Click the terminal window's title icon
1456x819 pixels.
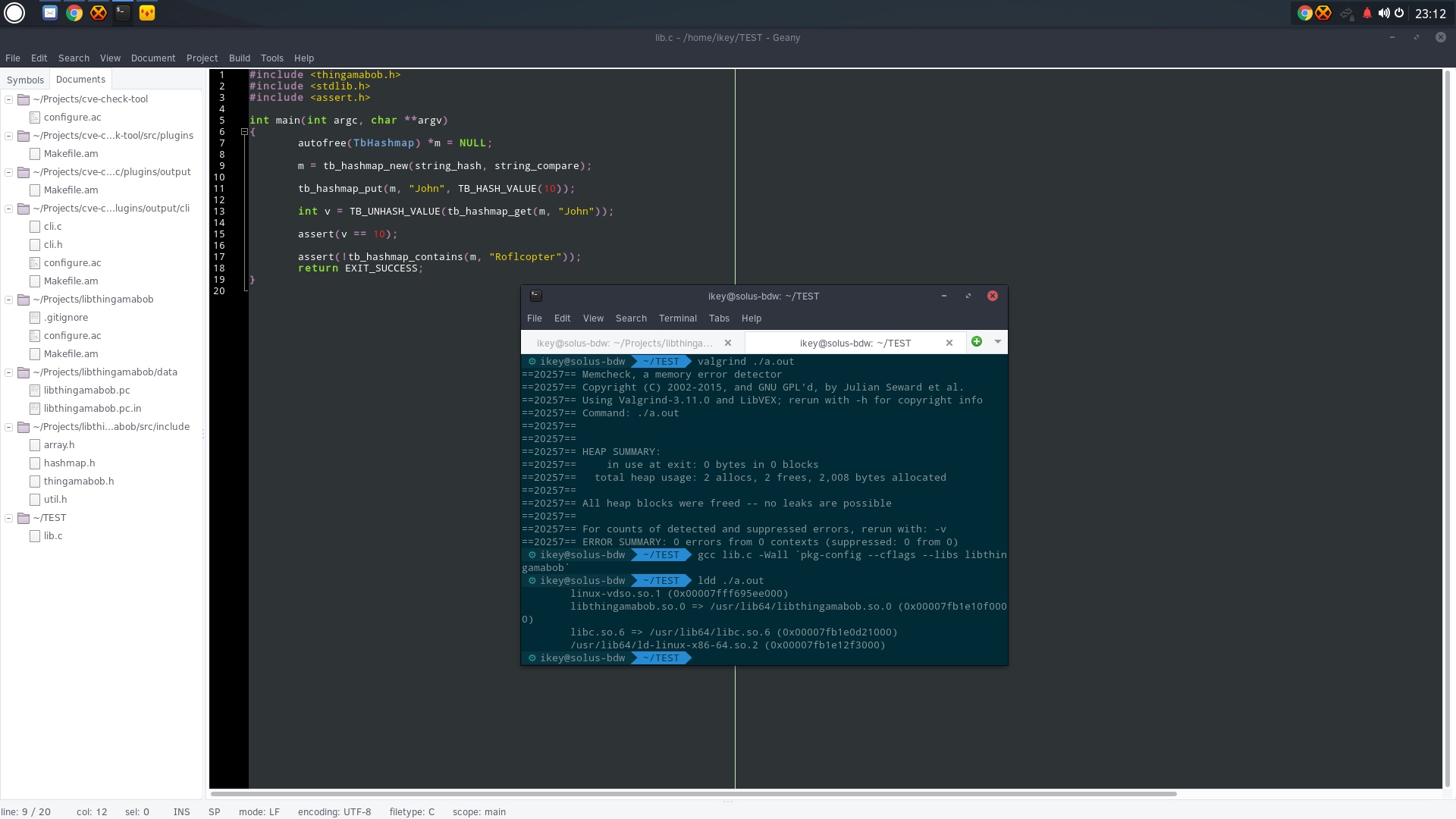[536, 296]
